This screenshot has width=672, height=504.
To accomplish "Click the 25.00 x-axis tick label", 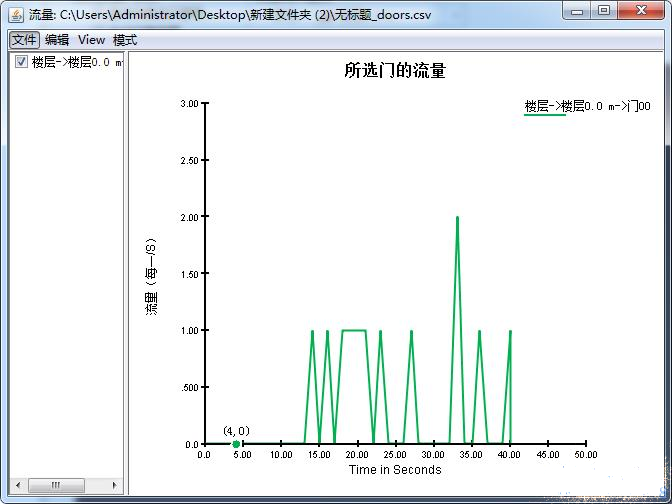I will 395,455.
